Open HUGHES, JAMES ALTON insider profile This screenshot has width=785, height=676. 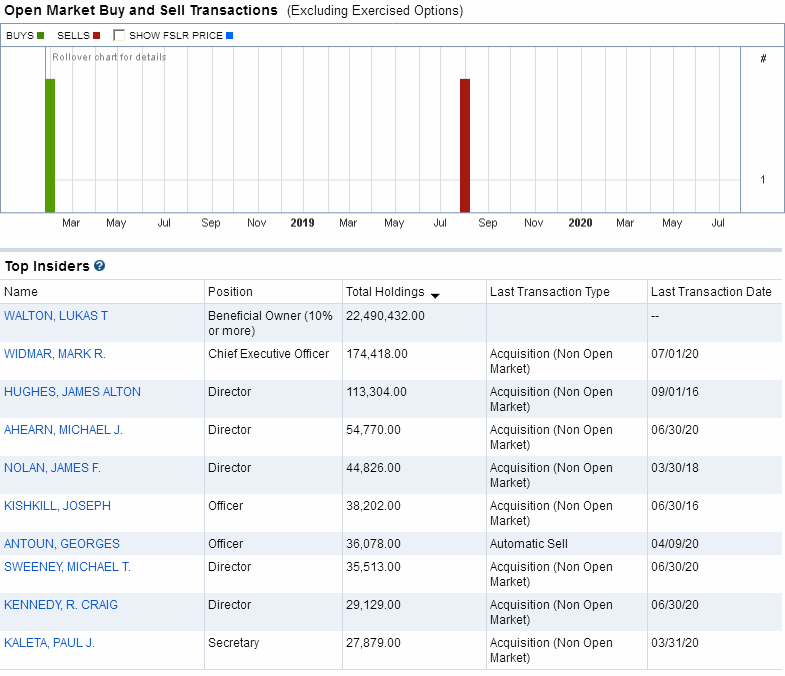point(73,392)
